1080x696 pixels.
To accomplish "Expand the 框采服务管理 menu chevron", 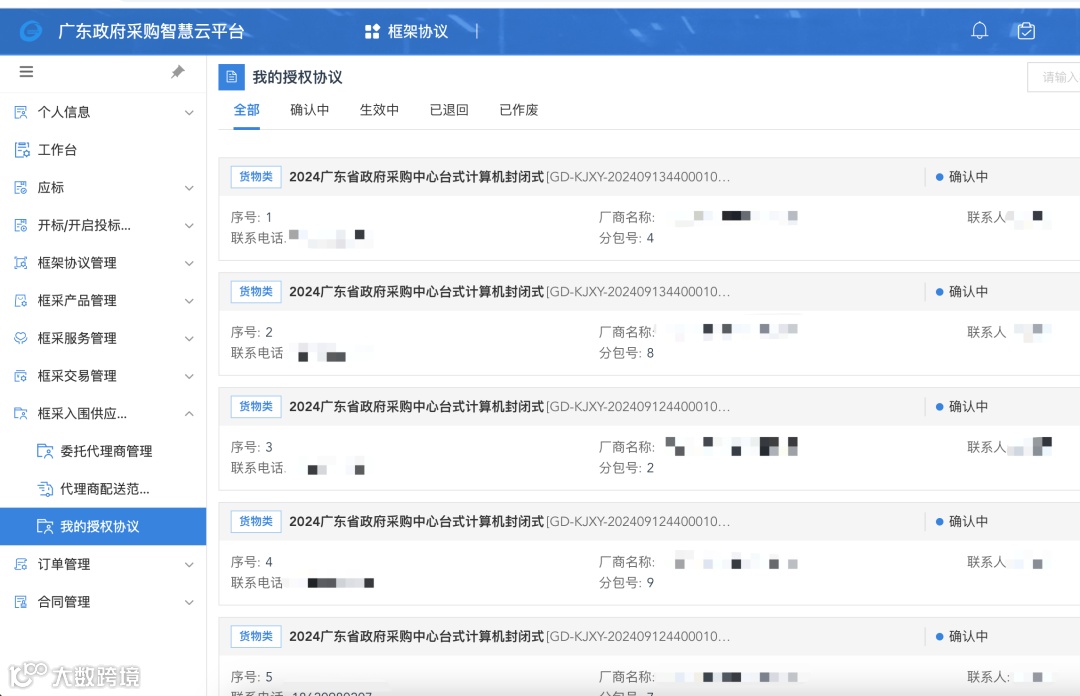I will click(x=189, y=338).
